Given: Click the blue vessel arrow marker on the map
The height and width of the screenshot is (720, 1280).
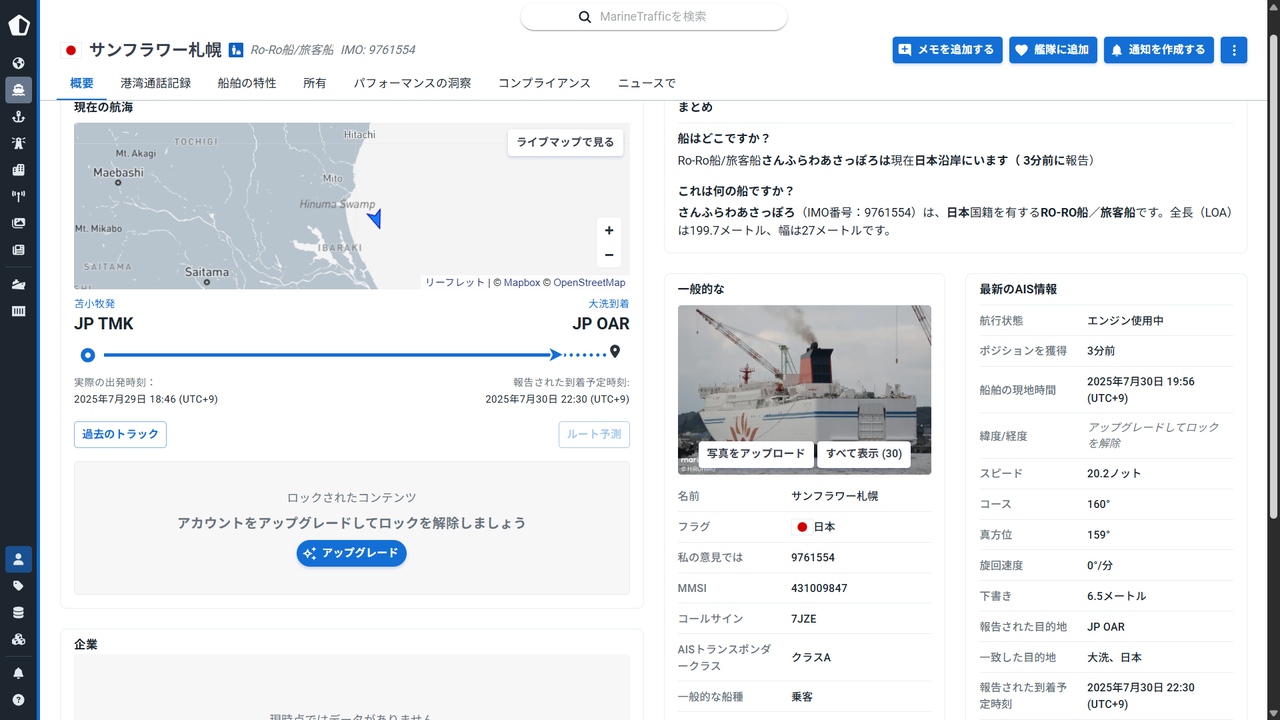Looking at the screenshot, I should [x=374, y=218].
